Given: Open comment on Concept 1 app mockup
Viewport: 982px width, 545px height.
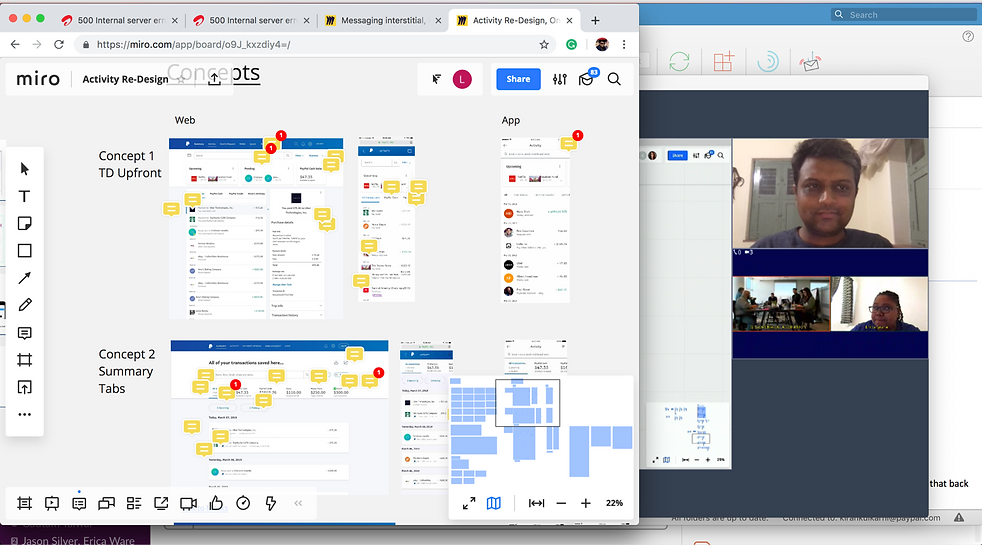Looking at the screenshot, I should 569,144.
